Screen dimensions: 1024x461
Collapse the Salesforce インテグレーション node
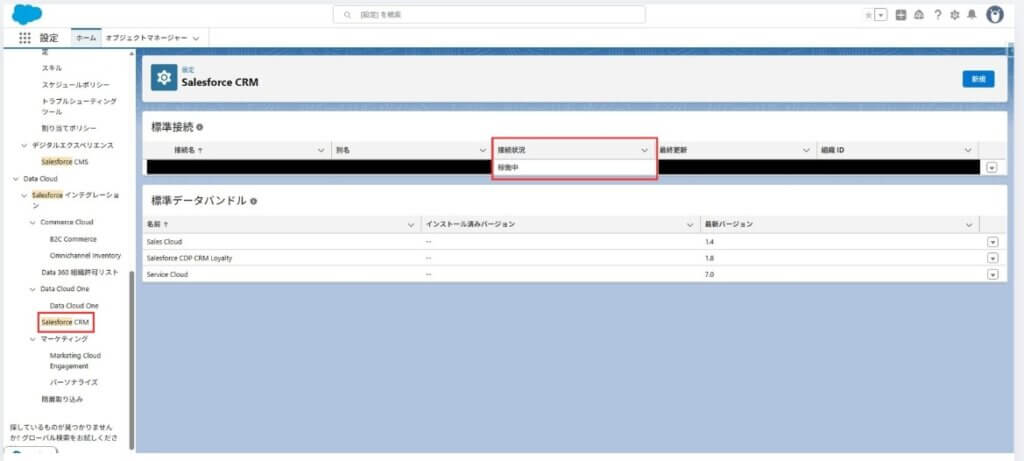coord(25,195)
